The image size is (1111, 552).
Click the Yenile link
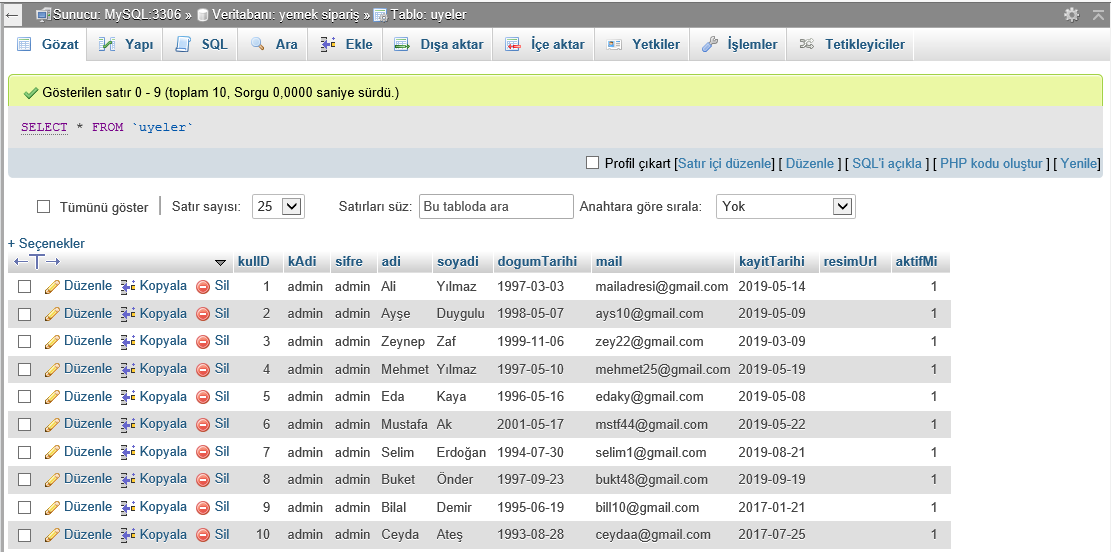click(1079, 163)
